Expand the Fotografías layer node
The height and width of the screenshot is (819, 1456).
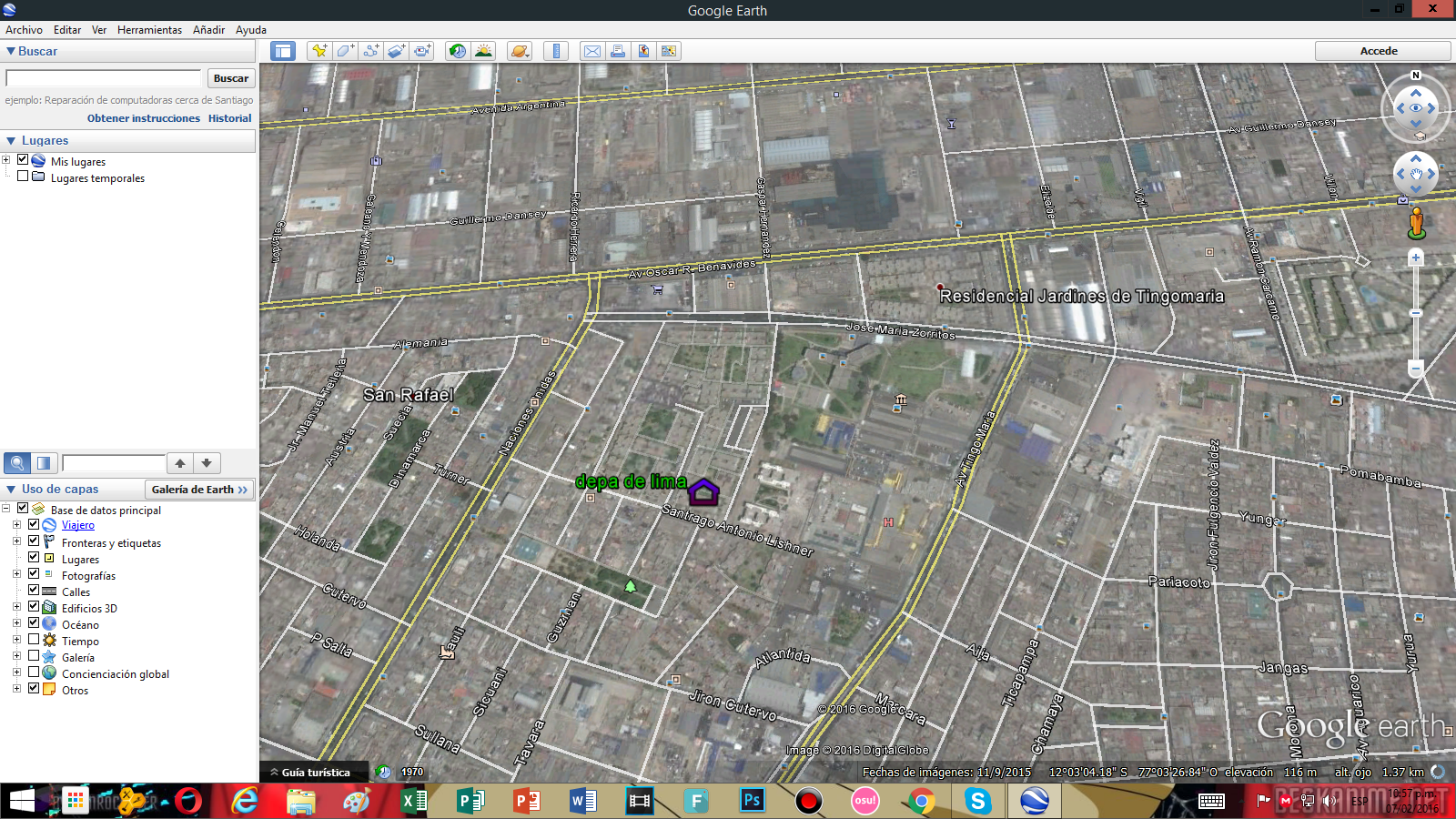pos(16,574)
